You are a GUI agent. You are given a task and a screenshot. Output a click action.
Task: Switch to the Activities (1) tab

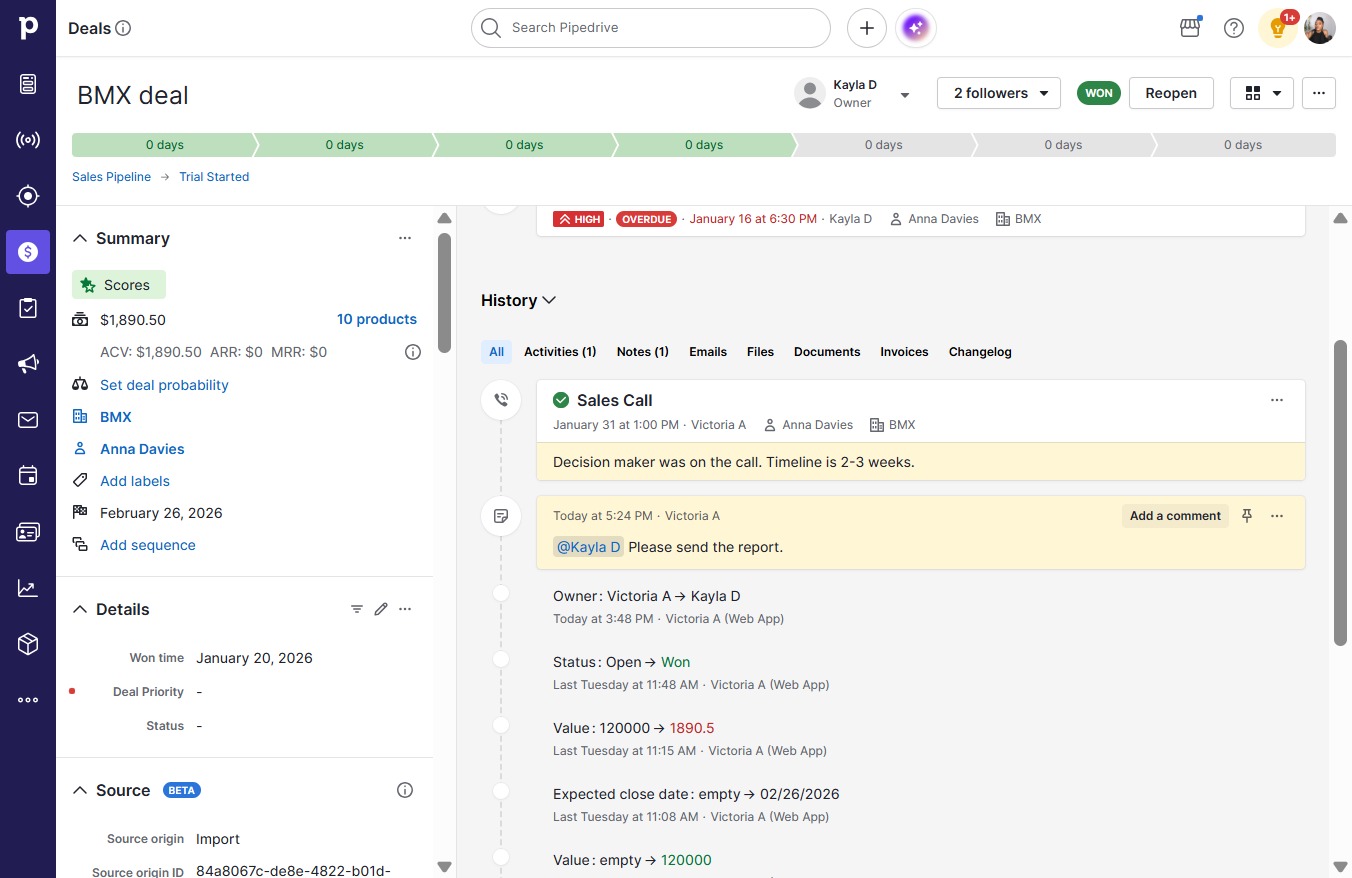[x=560, y=352]
